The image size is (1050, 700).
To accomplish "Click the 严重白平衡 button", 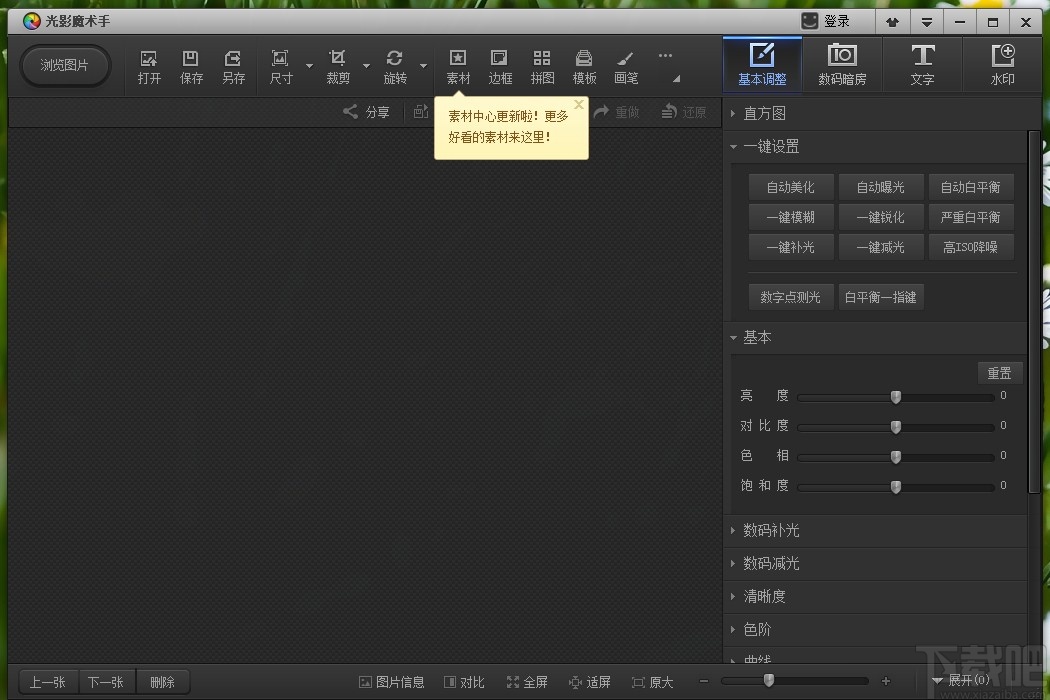I will pyautogui.click(x=970, y=217).
